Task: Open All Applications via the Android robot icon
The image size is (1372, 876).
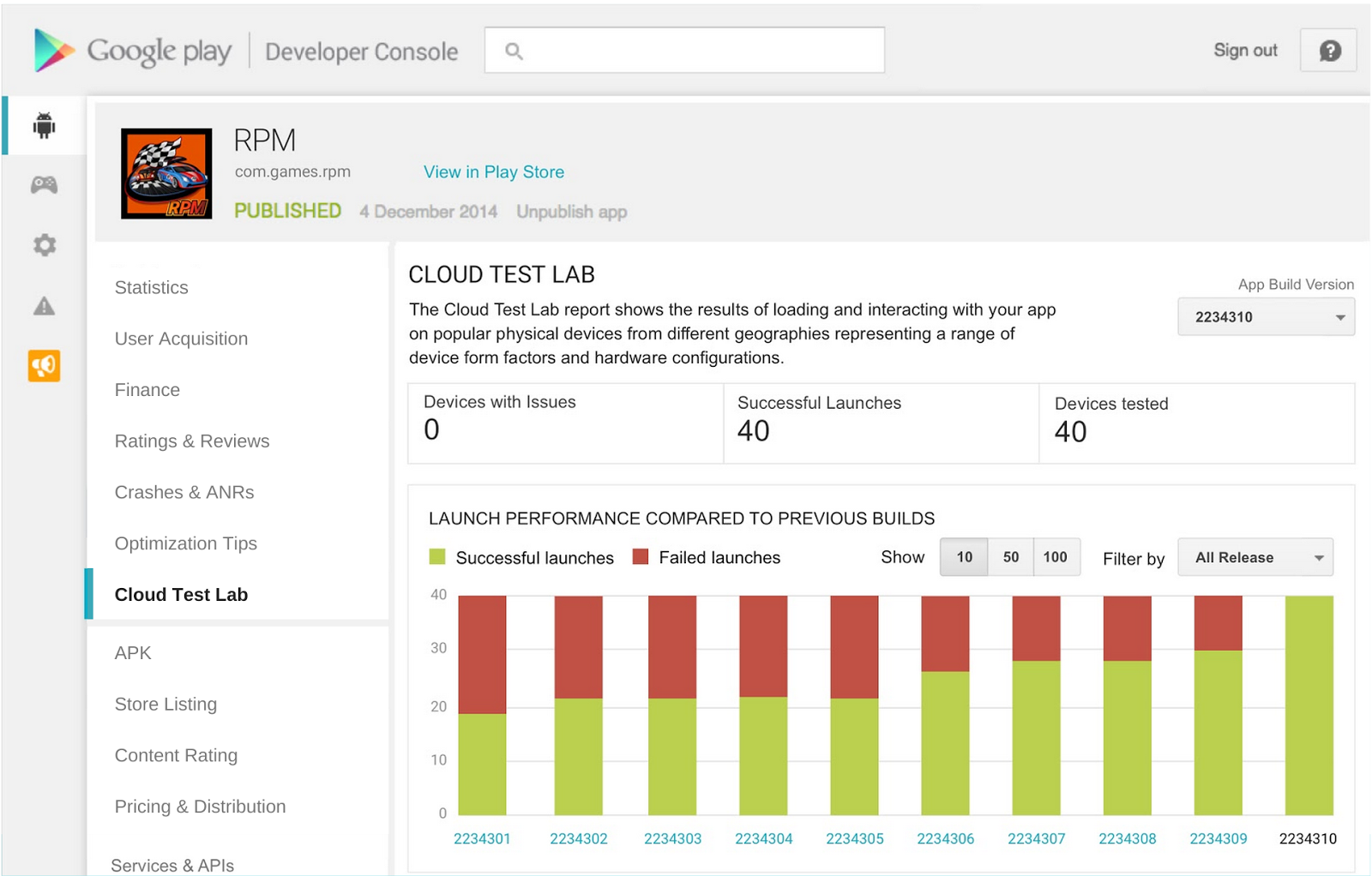Action: [43, 124]
